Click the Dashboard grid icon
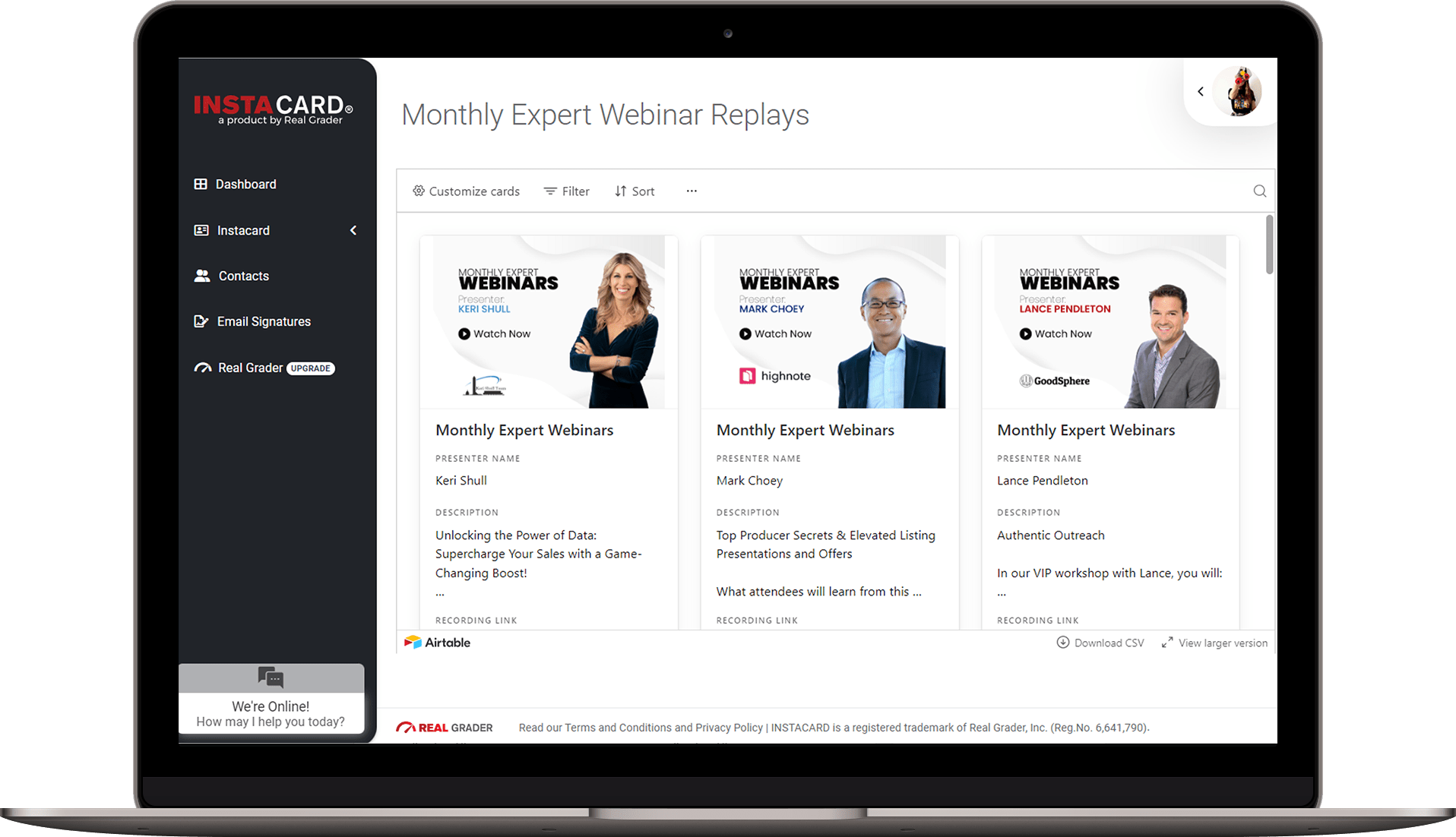This screenshot has width=1456, height=837. coord(201,184)
